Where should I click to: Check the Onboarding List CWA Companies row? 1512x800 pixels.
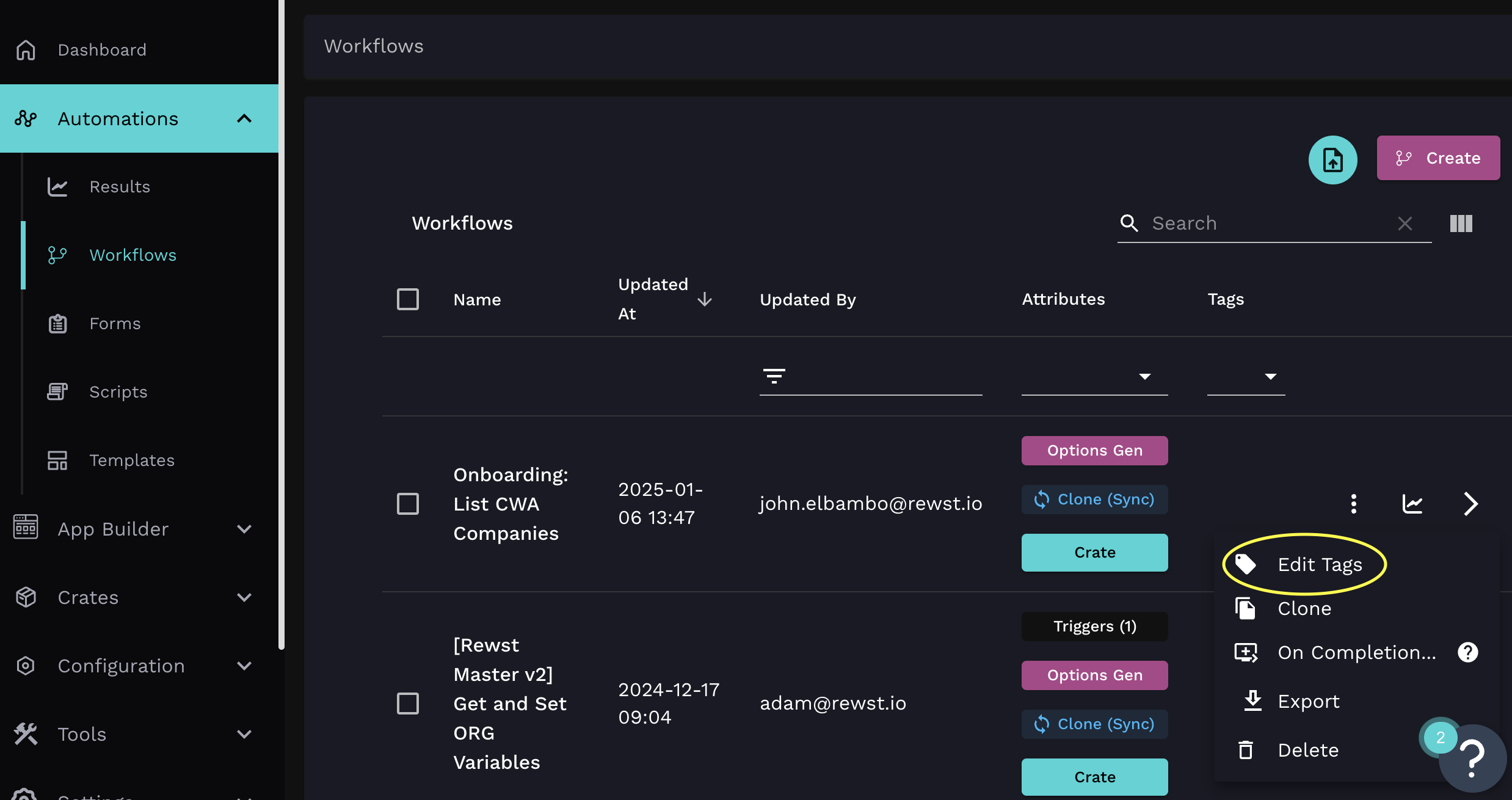407,504
